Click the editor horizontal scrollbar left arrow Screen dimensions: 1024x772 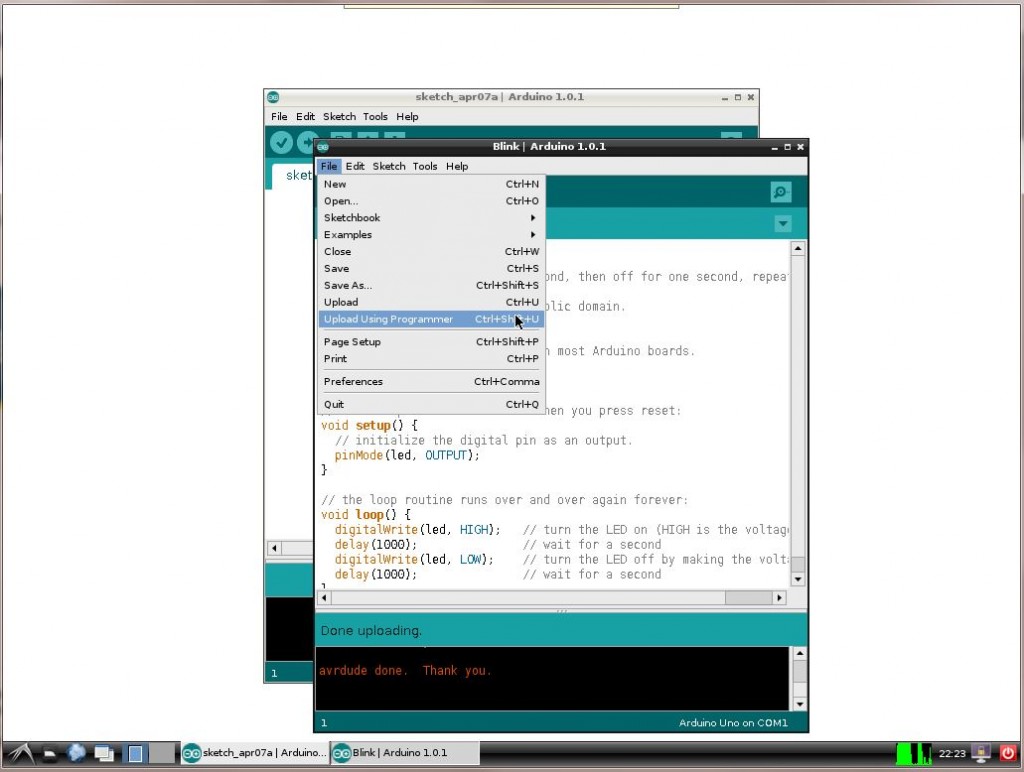[x=324, y=598]
